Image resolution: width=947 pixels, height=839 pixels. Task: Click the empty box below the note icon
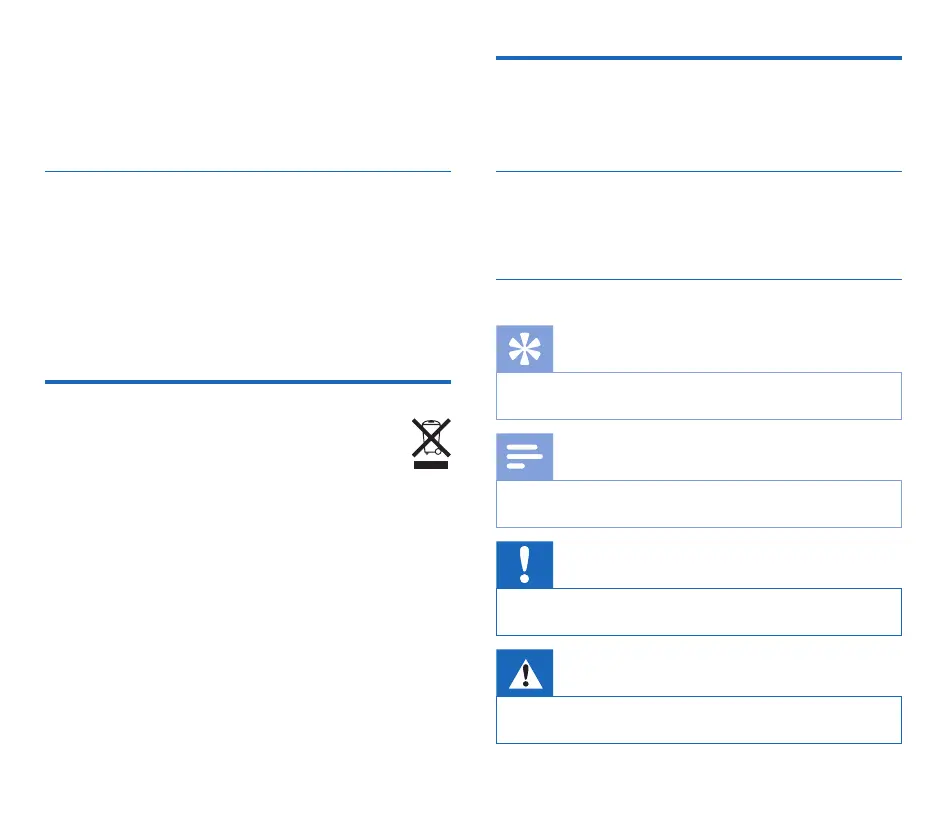(699, 504)
